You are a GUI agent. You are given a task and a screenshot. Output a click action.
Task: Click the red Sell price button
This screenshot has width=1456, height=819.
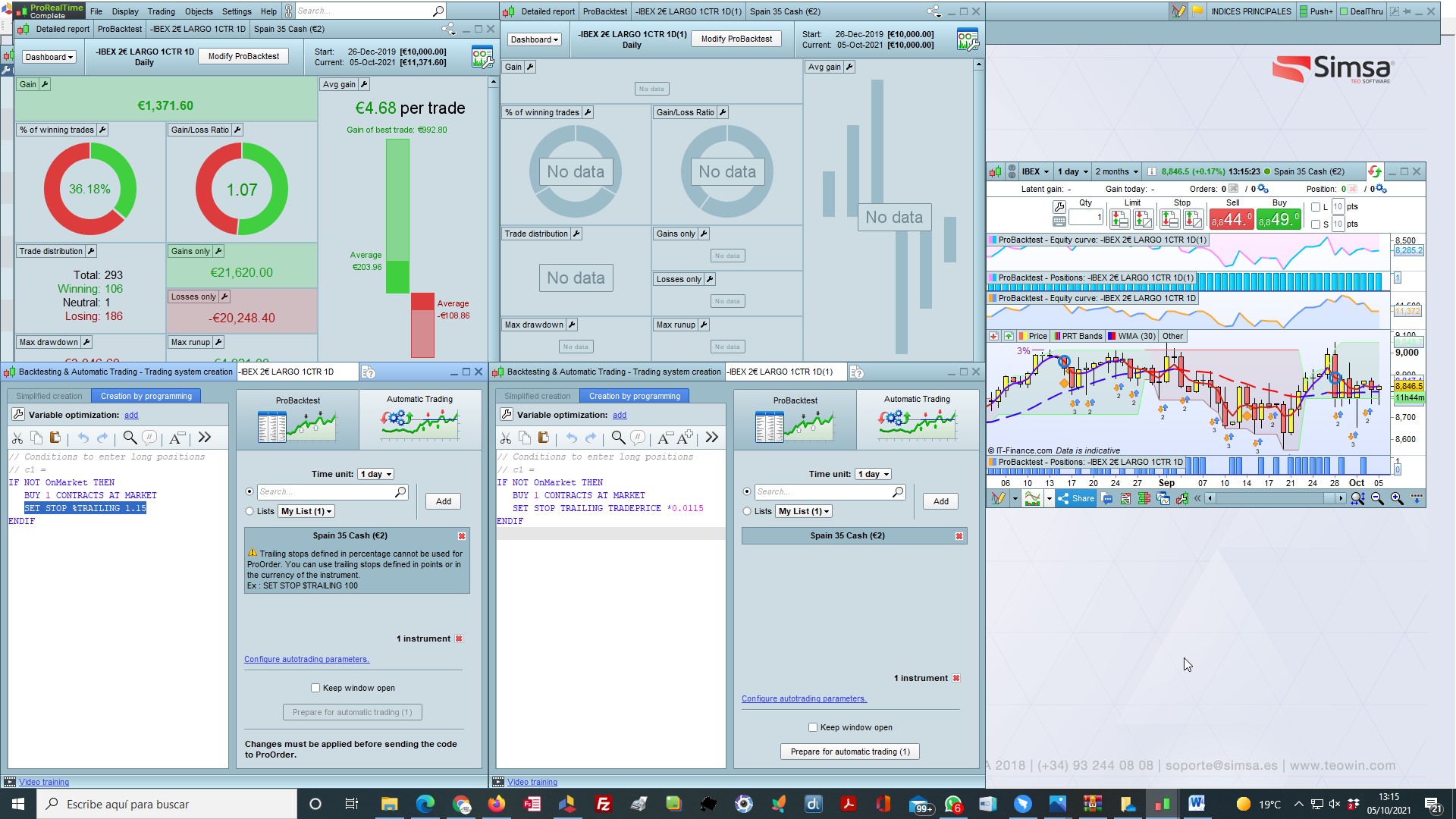click(1231, 220)
